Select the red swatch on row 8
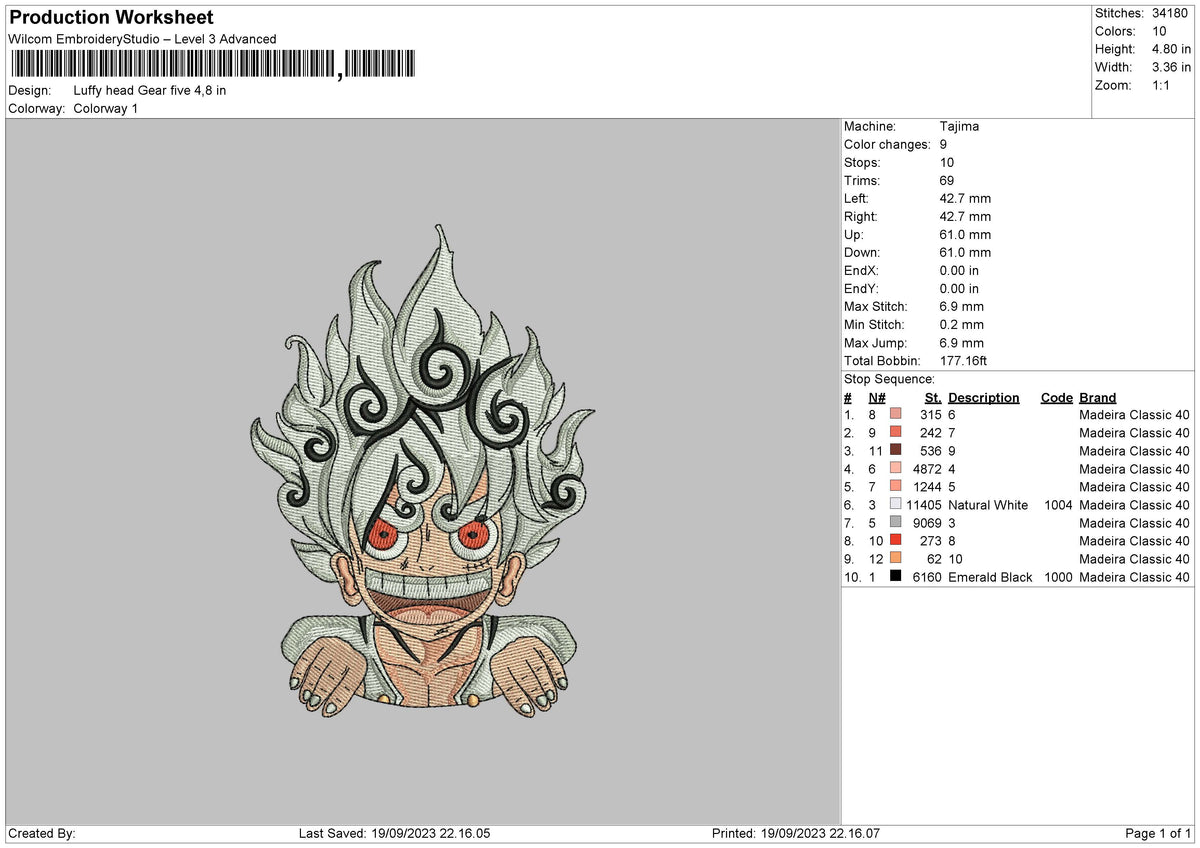 click(x=894, y=541)
